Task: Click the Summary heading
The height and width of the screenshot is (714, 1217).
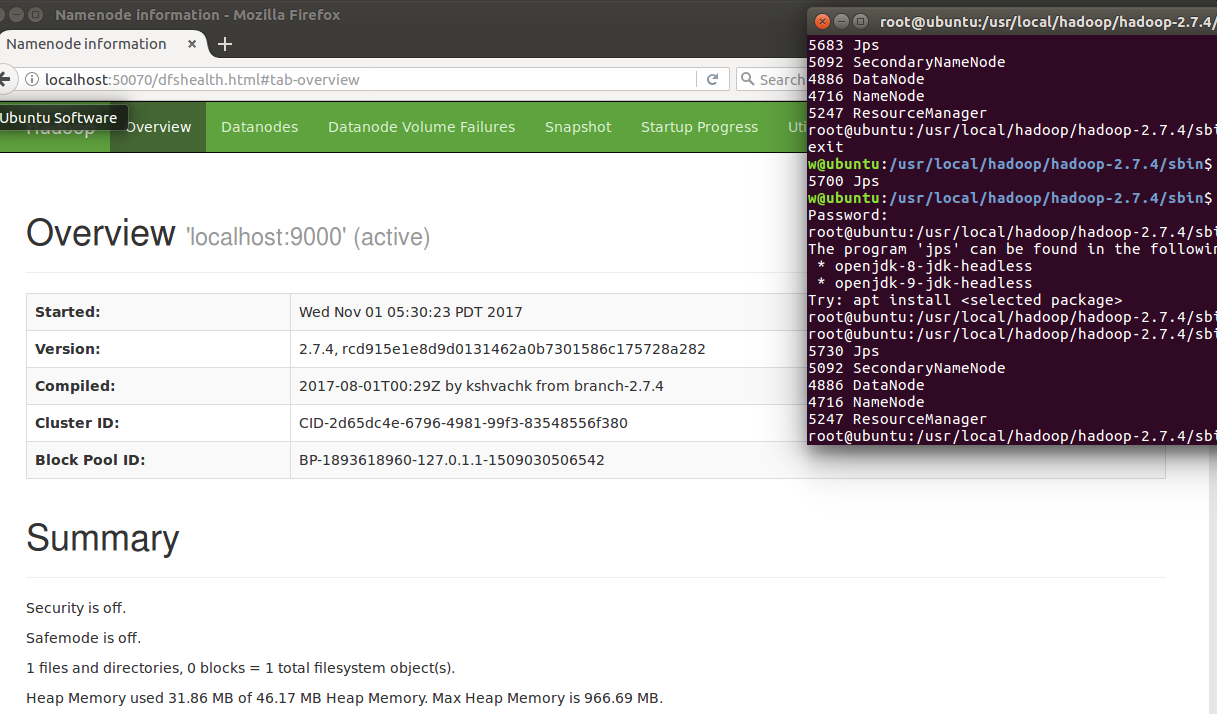Action: pyautogui.click(x=102, y=538)
